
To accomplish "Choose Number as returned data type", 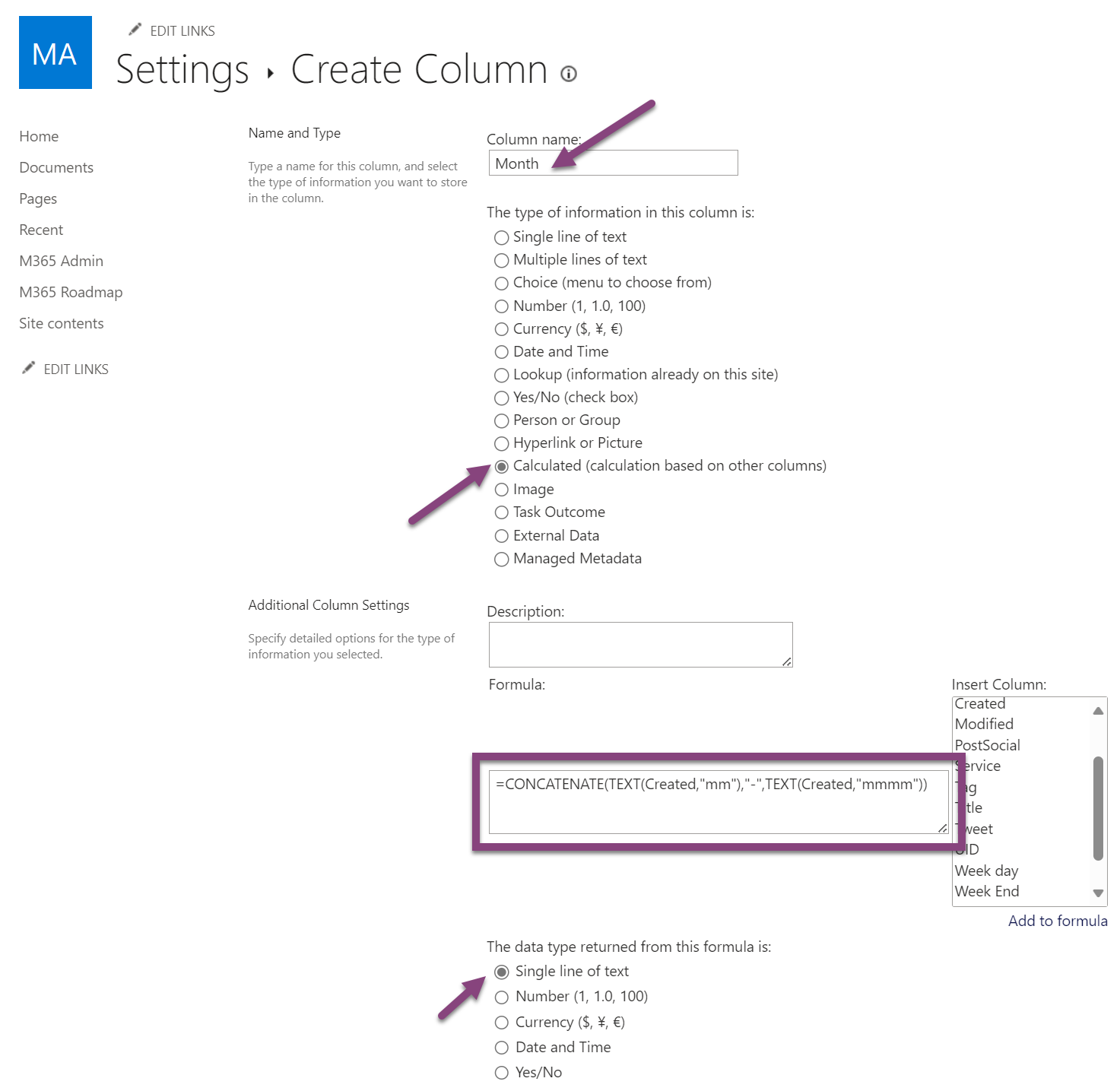I will click(x=502, y=997).
